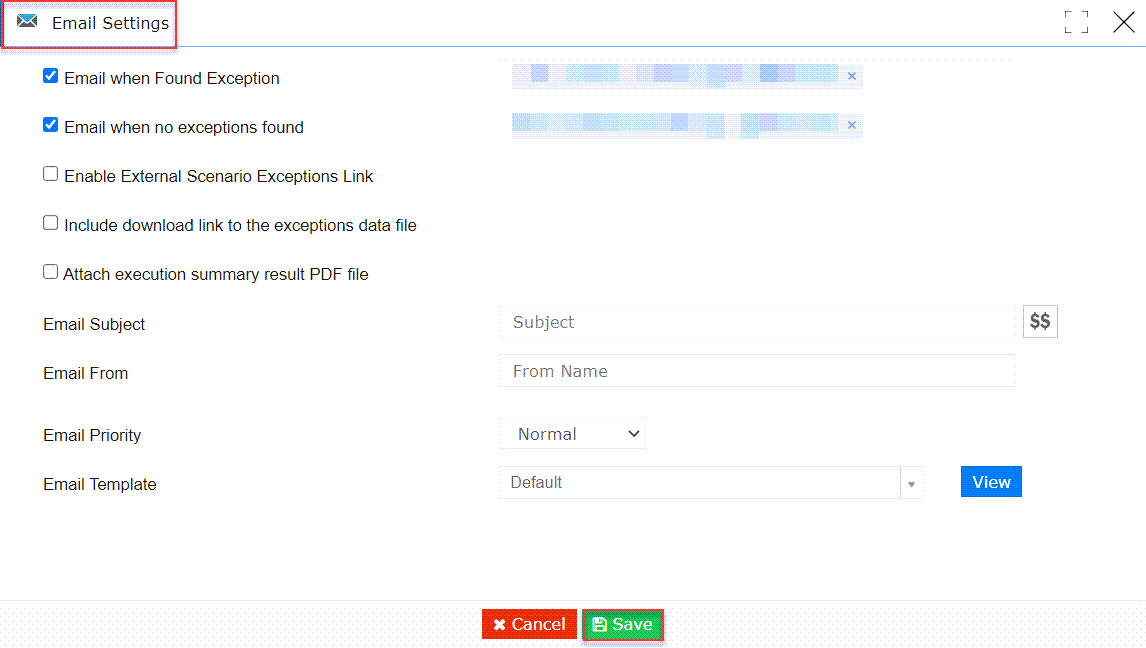Remove recipient in Found Exception row
The image size is (1146, 648).
[x=851, y=76]
